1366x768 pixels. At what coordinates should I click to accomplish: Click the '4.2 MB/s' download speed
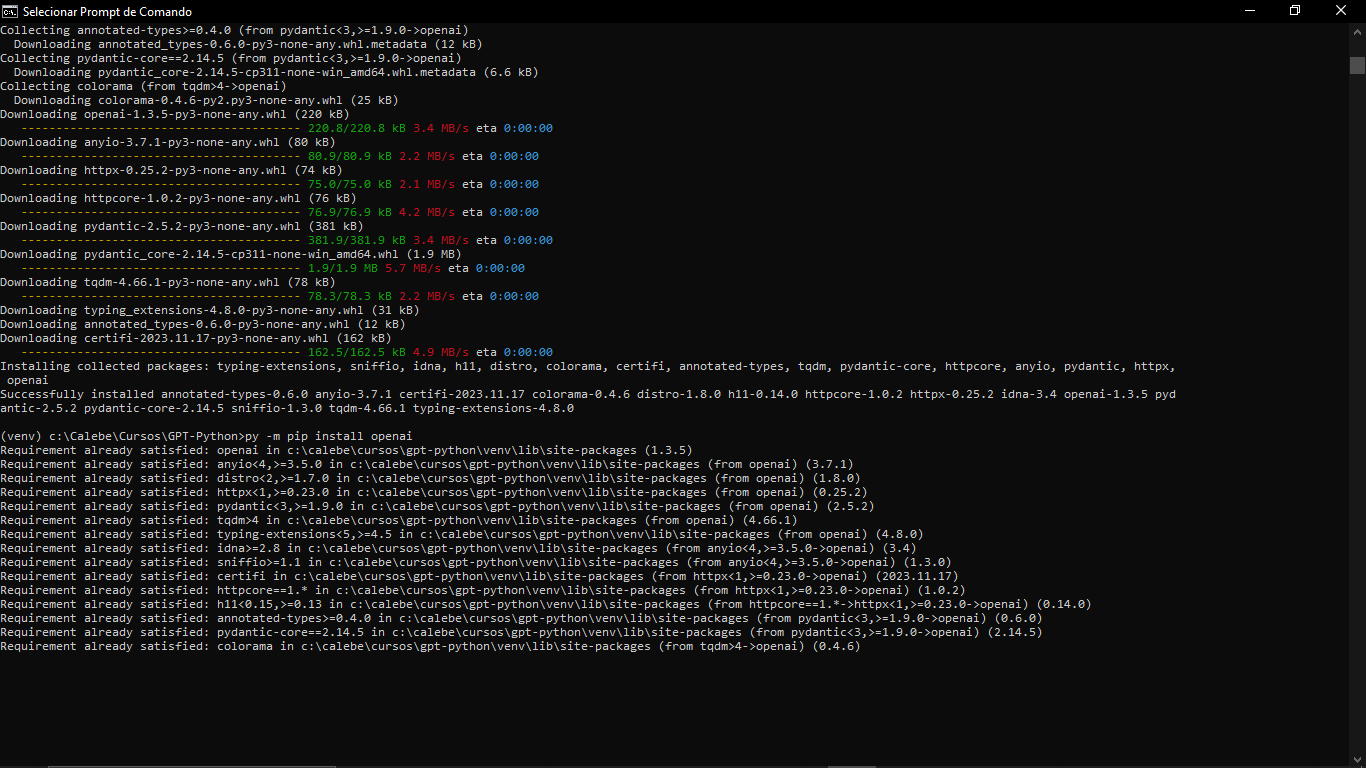pyautogui.click(x=427, y=212)
